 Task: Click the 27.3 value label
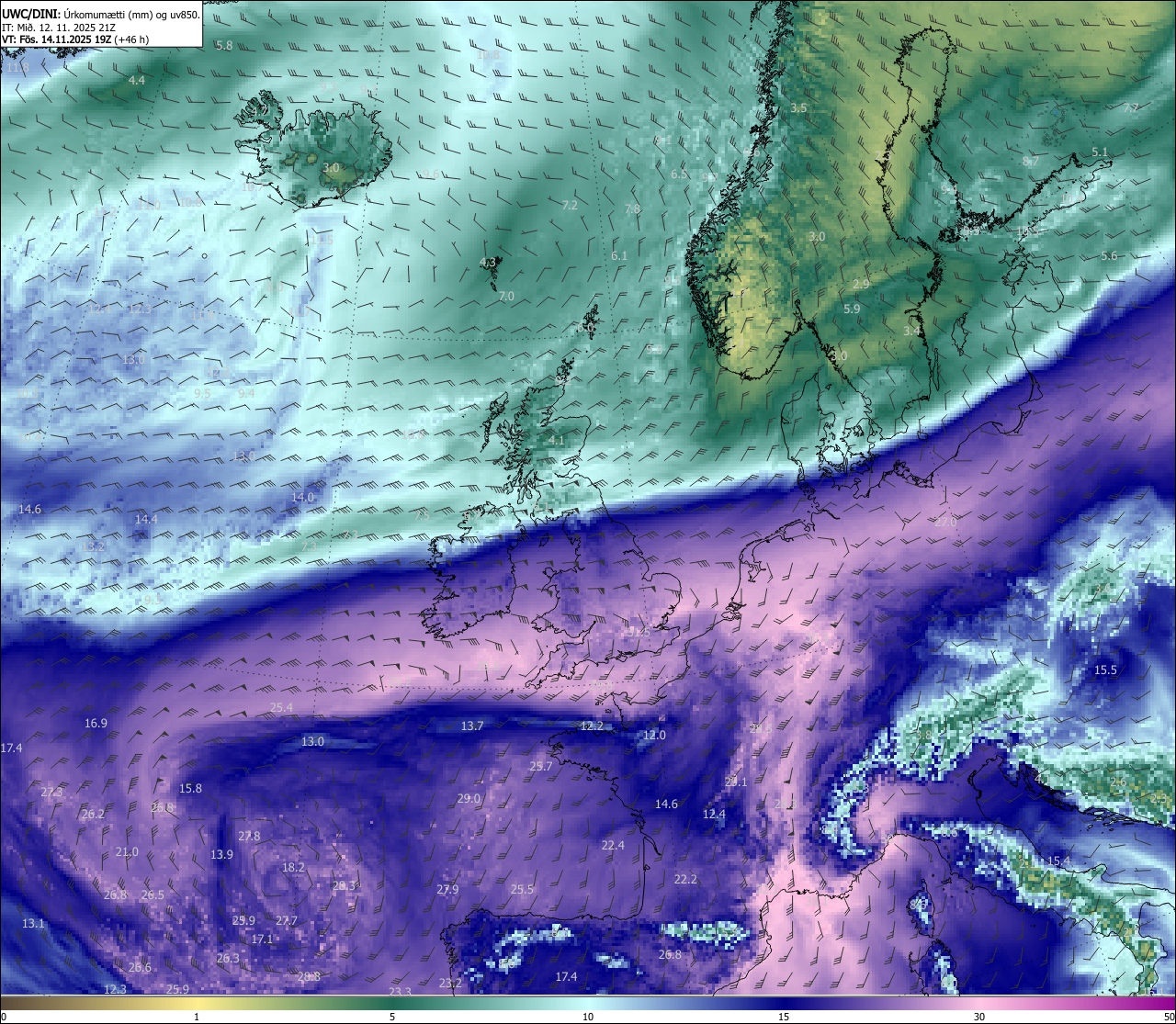(52, 793)
